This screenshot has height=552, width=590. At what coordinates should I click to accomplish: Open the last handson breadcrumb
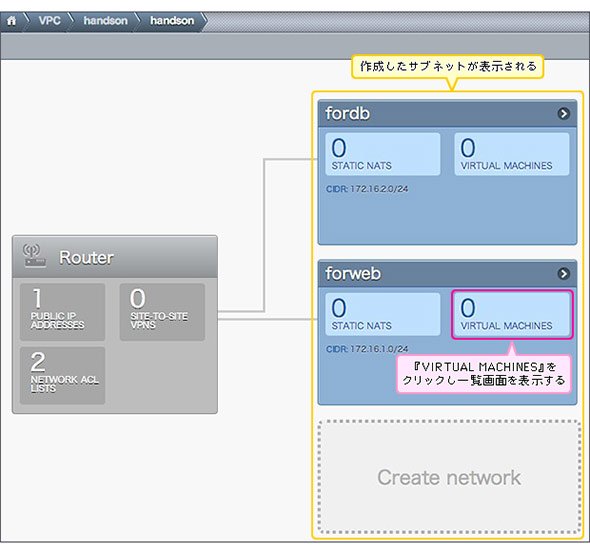point(172,20)
